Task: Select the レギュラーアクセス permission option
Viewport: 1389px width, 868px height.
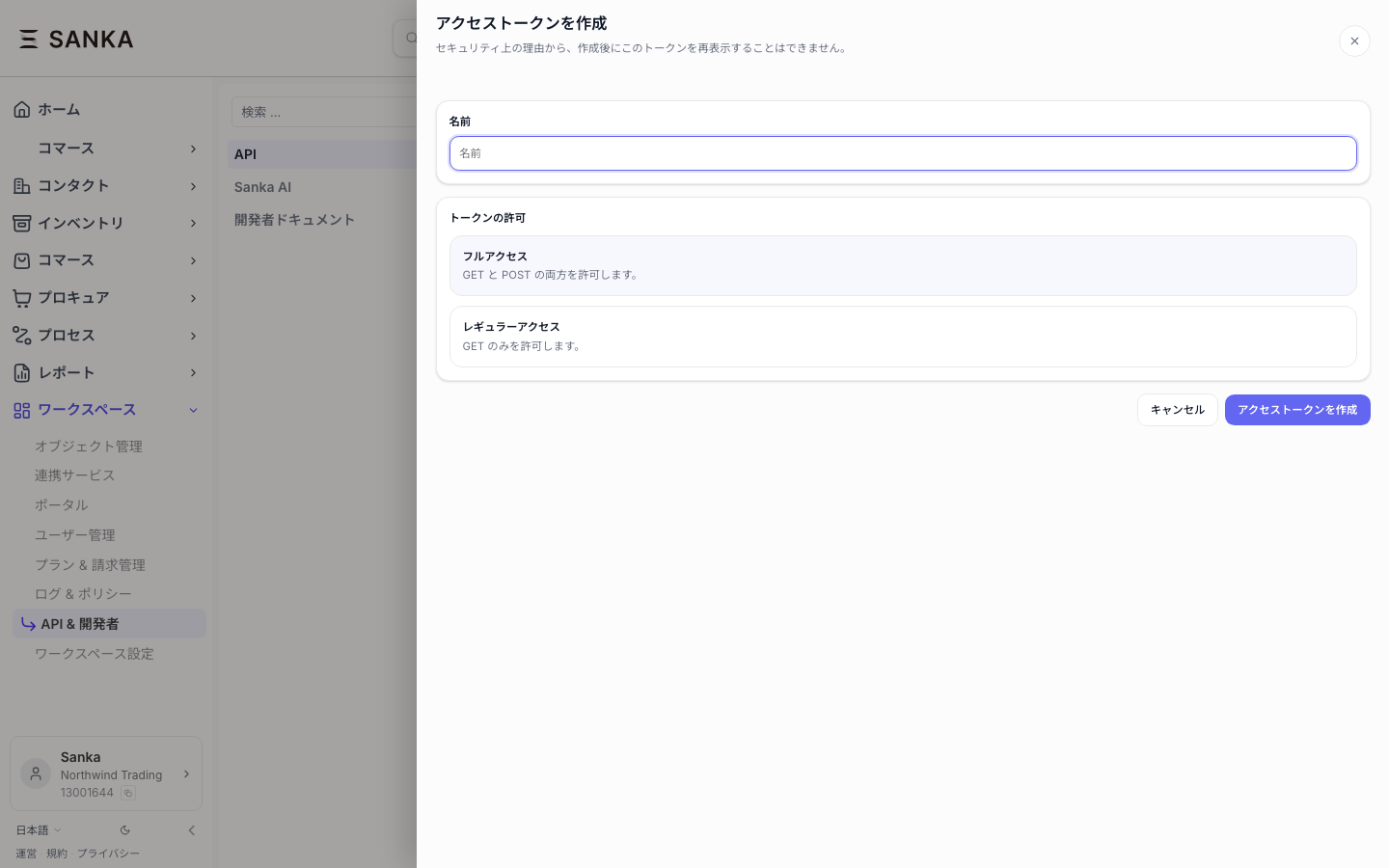Action: (x=902, y=337)
